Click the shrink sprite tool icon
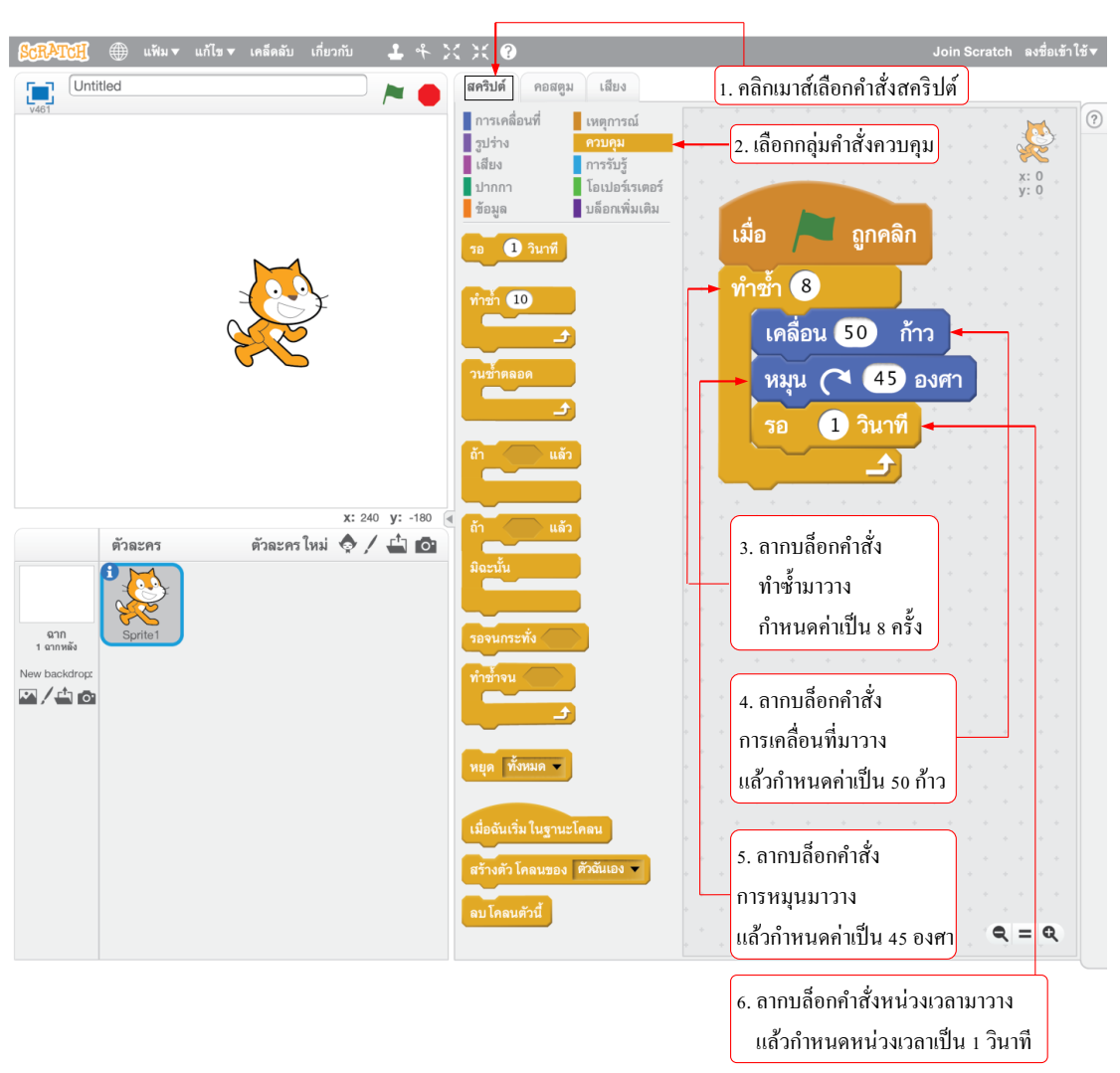The height and width of the screenshot is (1073, 1120). click(480, 52)
